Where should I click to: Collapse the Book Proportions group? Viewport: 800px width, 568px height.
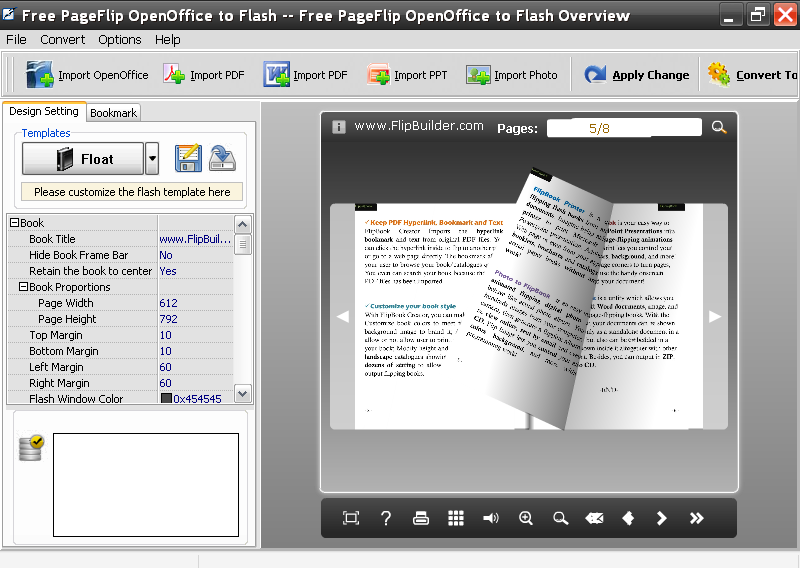point(23,287)
